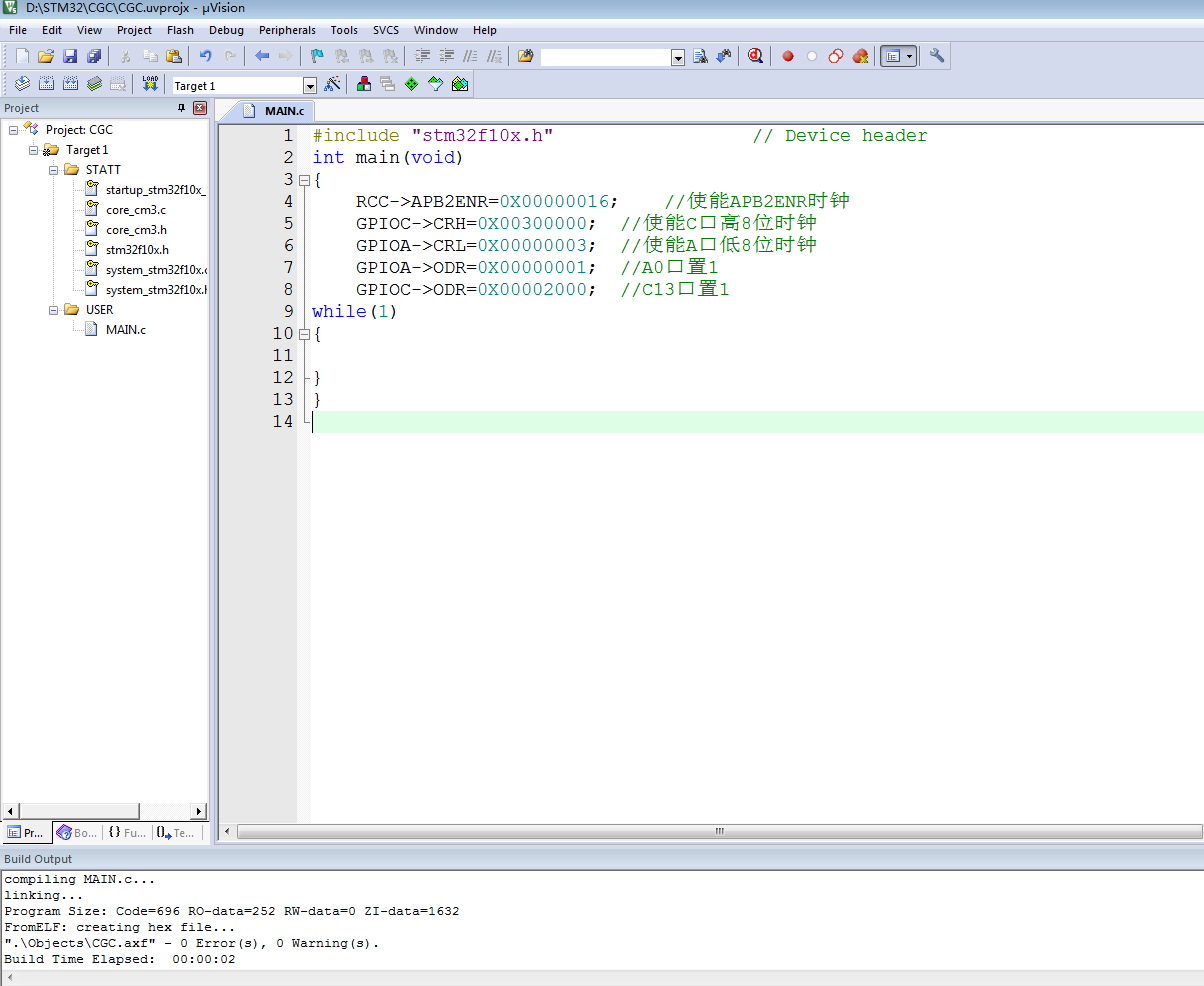
Task: Click the Incremental Find icon
Action: pyautogui.click(x=724, y=56)
